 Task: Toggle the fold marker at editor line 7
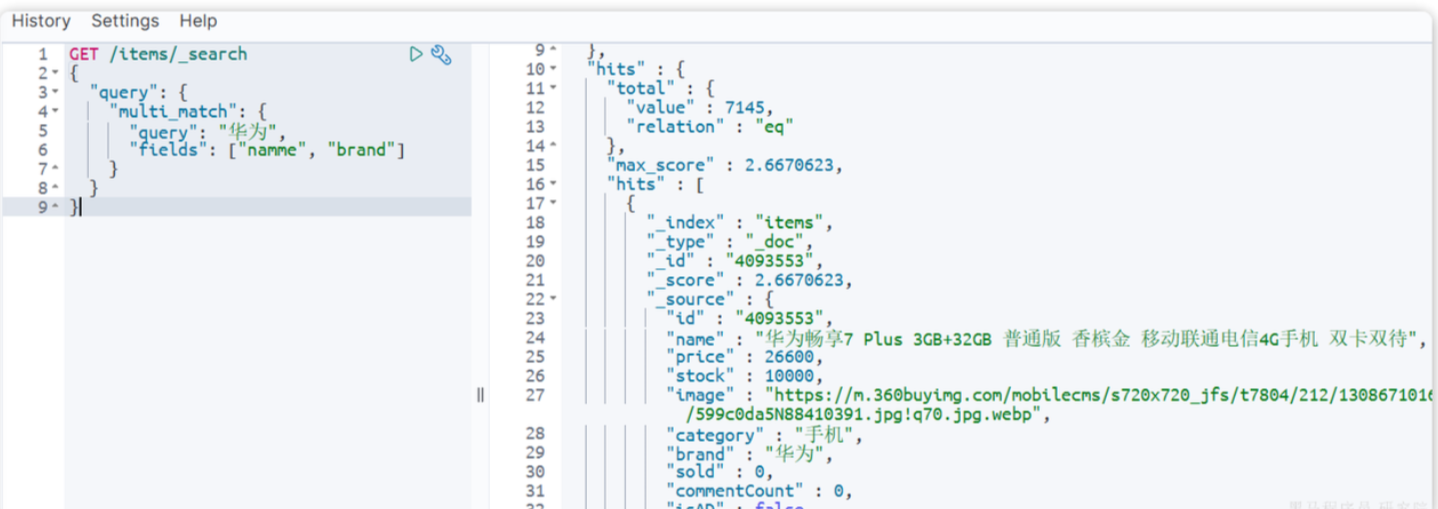point(56,169)
